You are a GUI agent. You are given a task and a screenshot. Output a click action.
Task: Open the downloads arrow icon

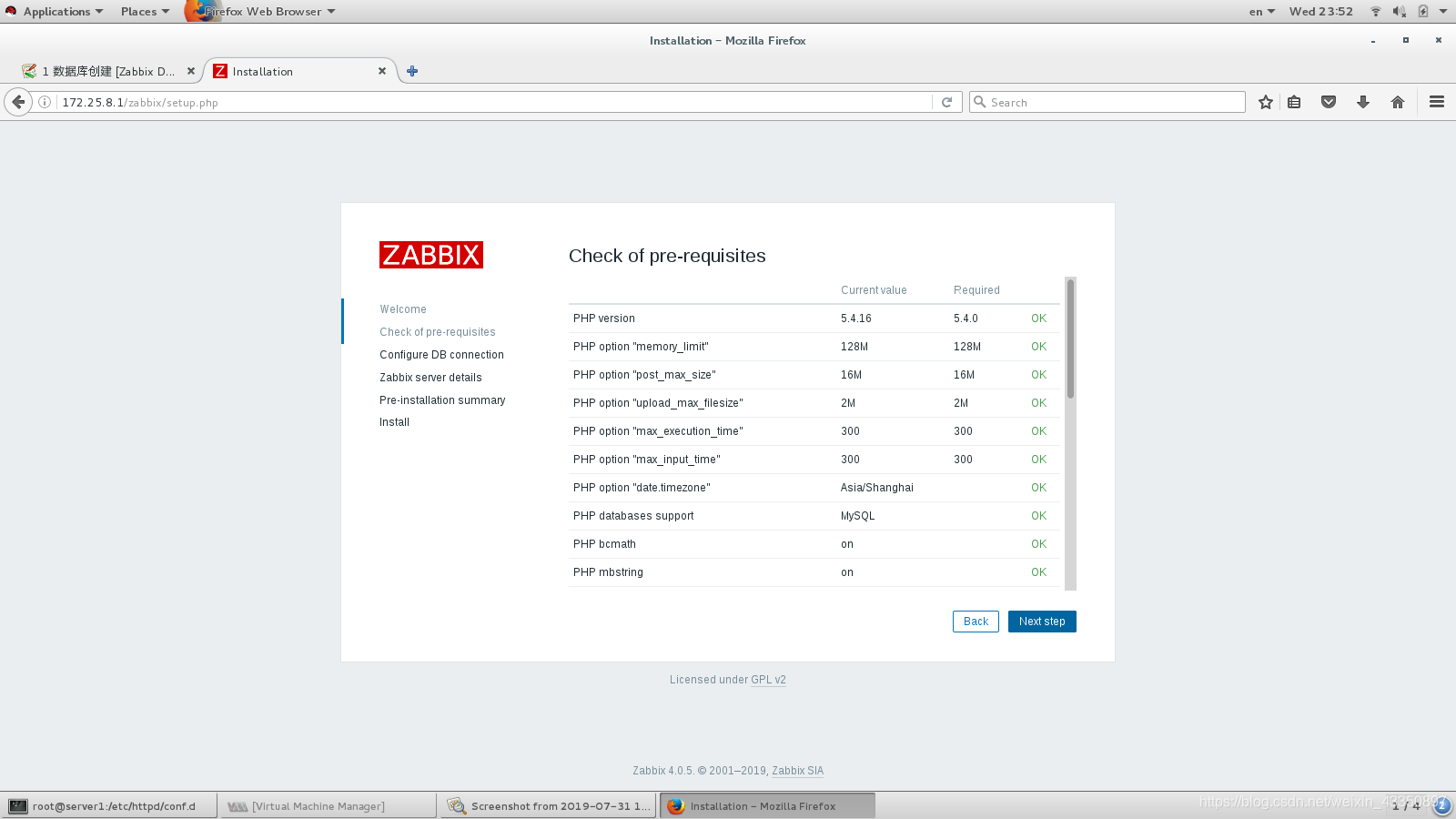coord(1363,102)
